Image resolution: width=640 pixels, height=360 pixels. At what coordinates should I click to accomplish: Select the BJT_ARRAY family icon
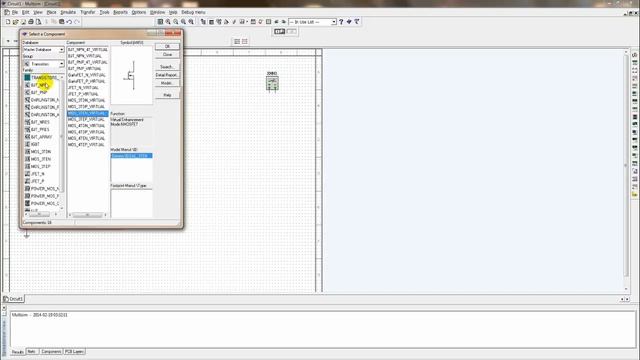tap(27, 137)
